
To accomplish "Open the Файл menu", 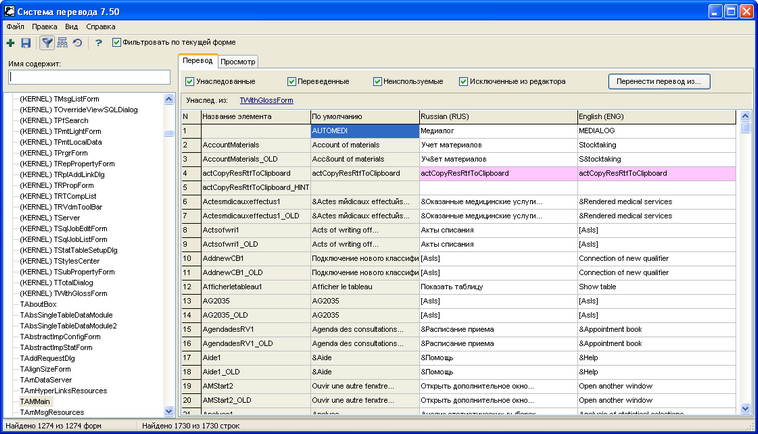I will click(15, 27).
